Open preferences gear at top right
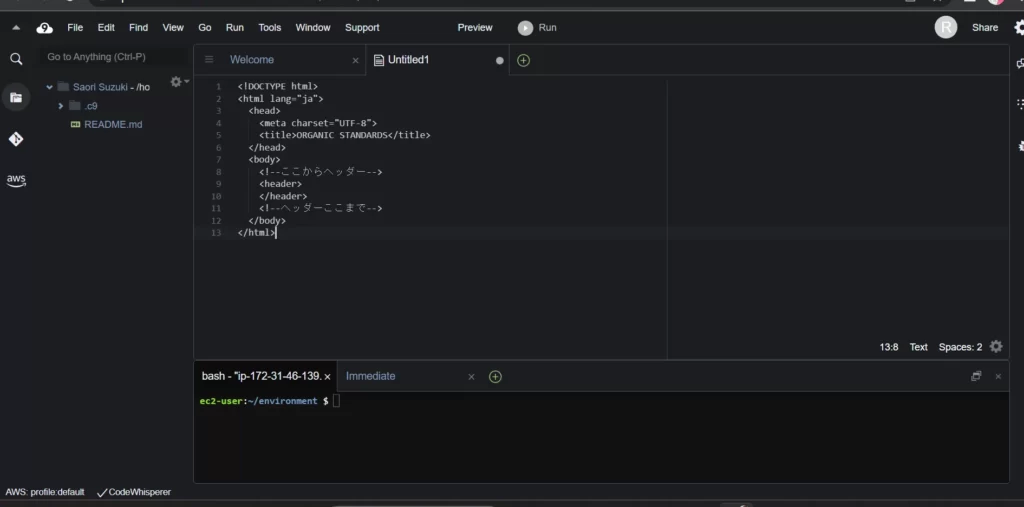The height and width of the screenshot is (507, 1024). [x=1019, y=27]
